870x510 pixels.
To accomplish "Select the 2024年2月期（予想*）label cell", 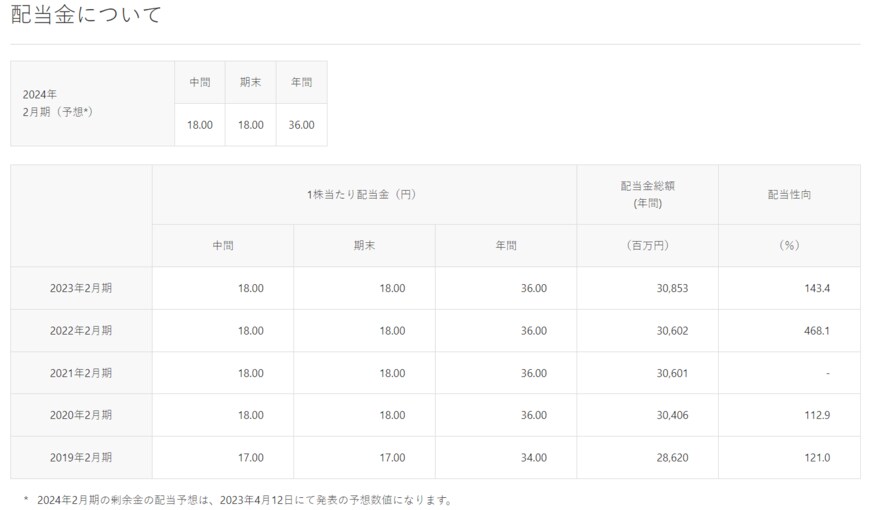I will pyautogui.click(x=58, y=103).
